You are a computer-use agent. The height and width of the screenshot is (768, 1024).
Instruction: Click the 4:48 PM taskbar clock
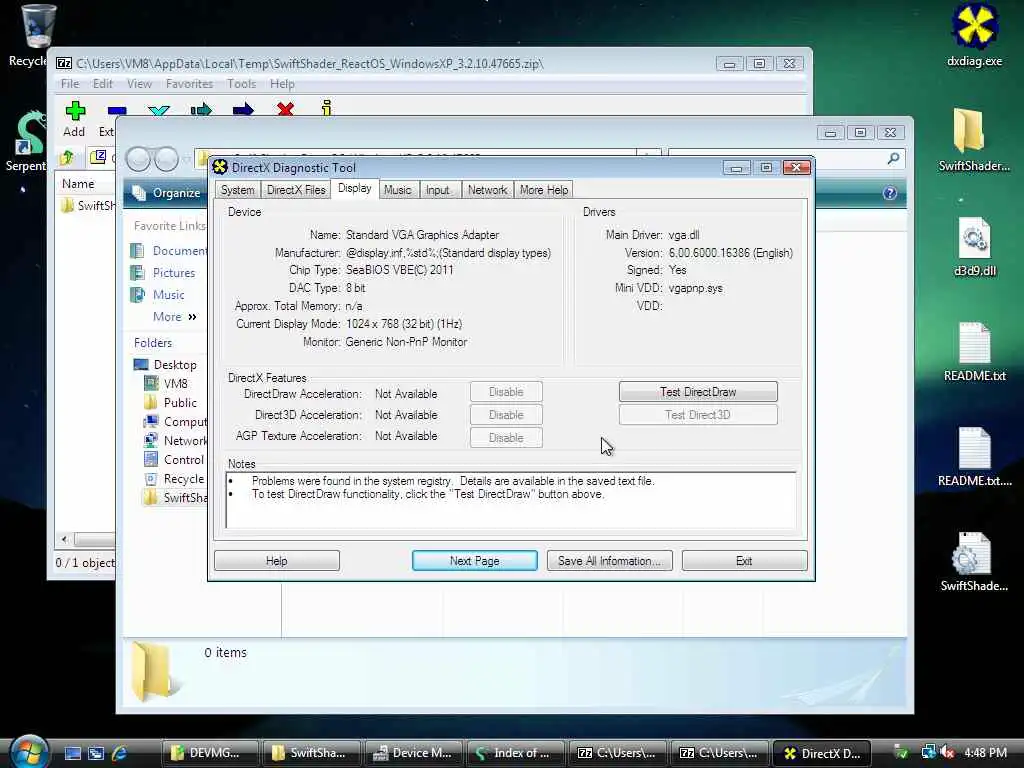985,753
